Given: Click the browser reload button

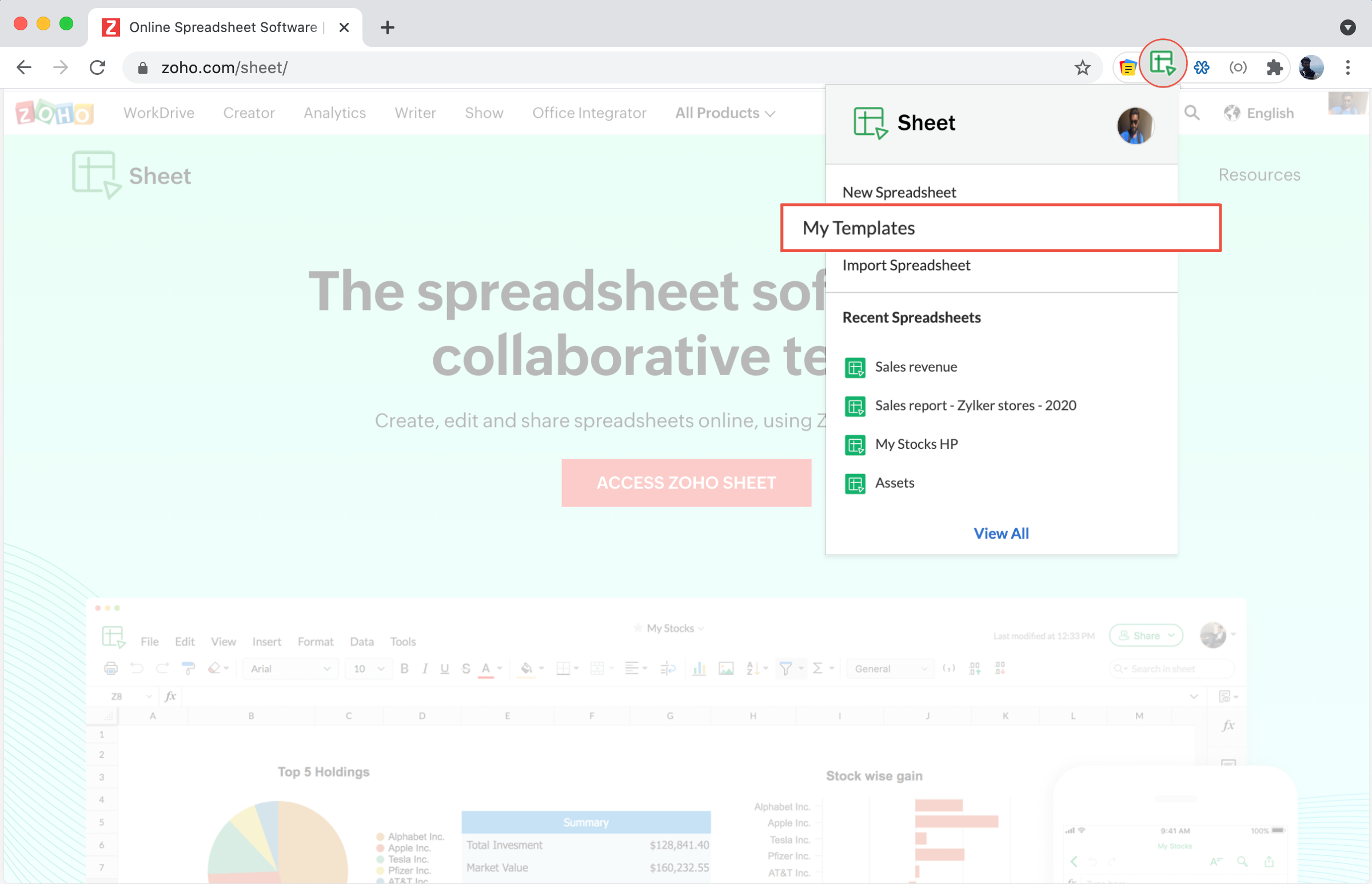Looking at the screenshot, I should [98, 67].
